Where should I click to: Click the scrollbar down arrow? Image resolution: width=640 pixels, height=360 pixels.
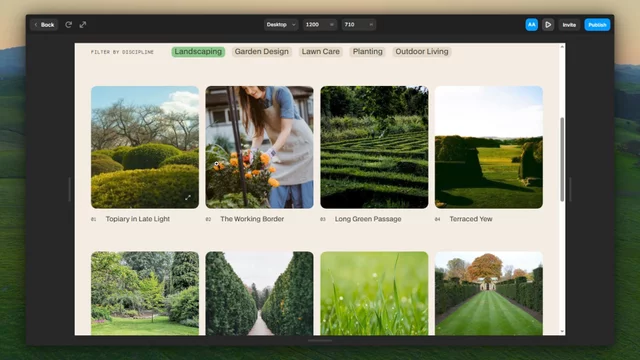pyautogui.click(x=562, y=331)
